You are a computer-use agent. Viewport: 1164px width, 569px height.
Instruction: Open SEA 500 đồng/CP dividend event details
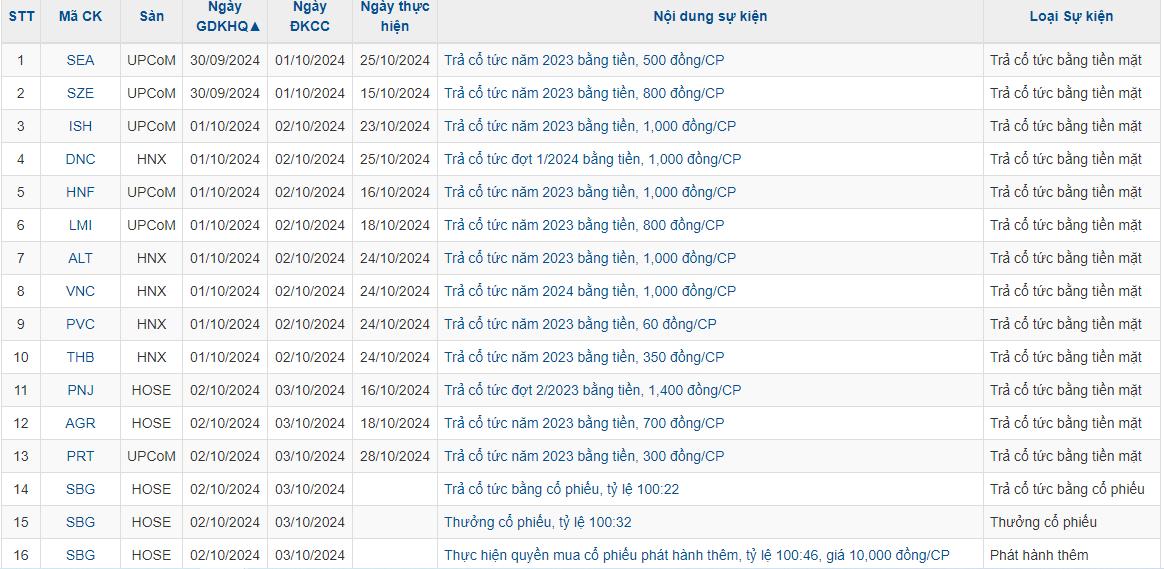pos(584,60)
